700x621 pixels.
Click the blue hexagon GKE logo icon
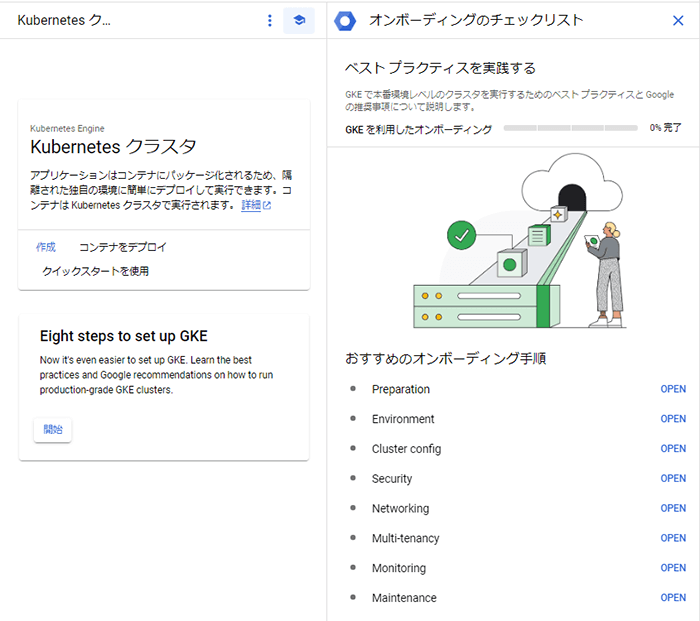coord(345,20)
